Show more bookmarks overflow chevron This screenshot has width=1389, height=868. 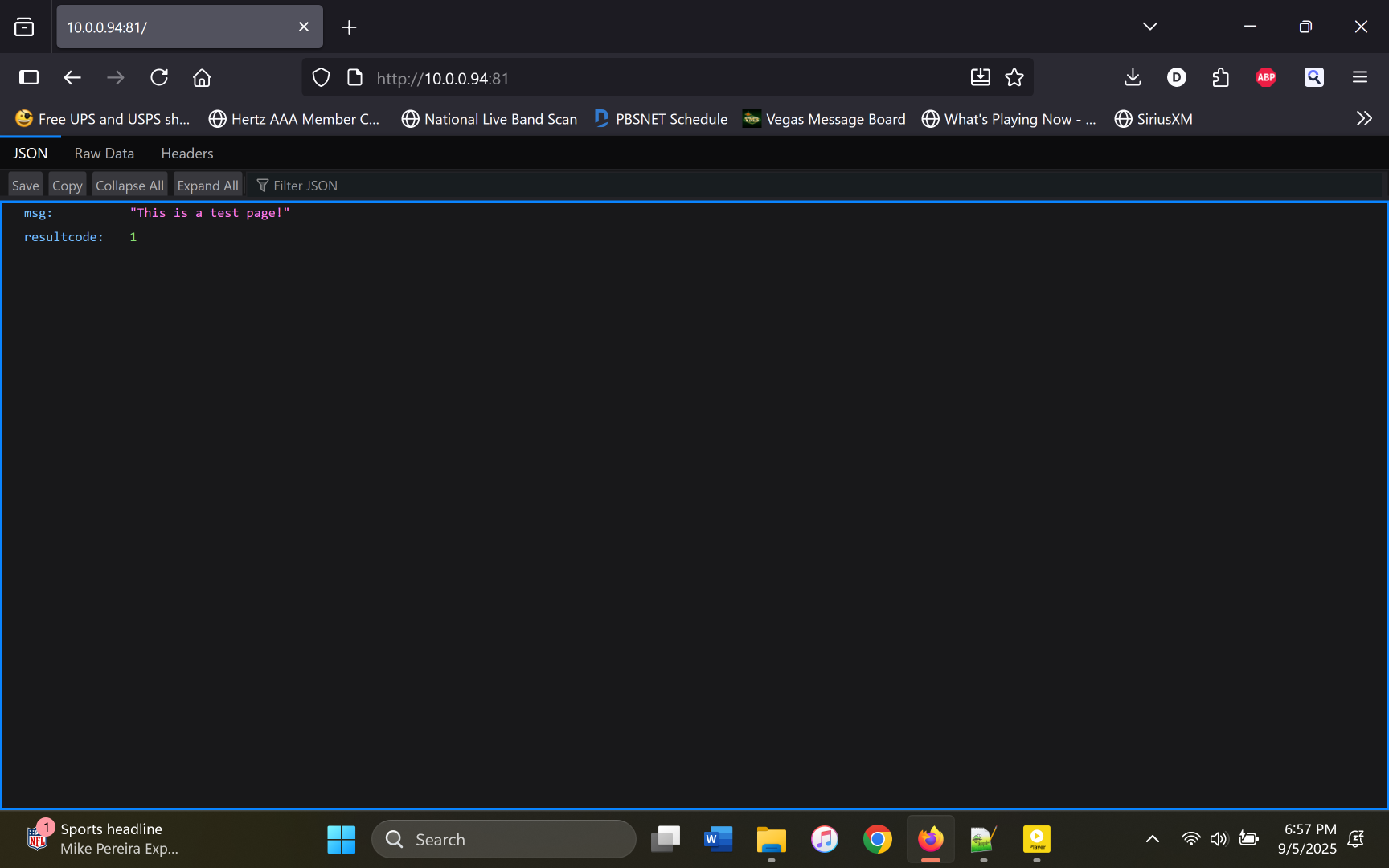tap(1364, 119)
